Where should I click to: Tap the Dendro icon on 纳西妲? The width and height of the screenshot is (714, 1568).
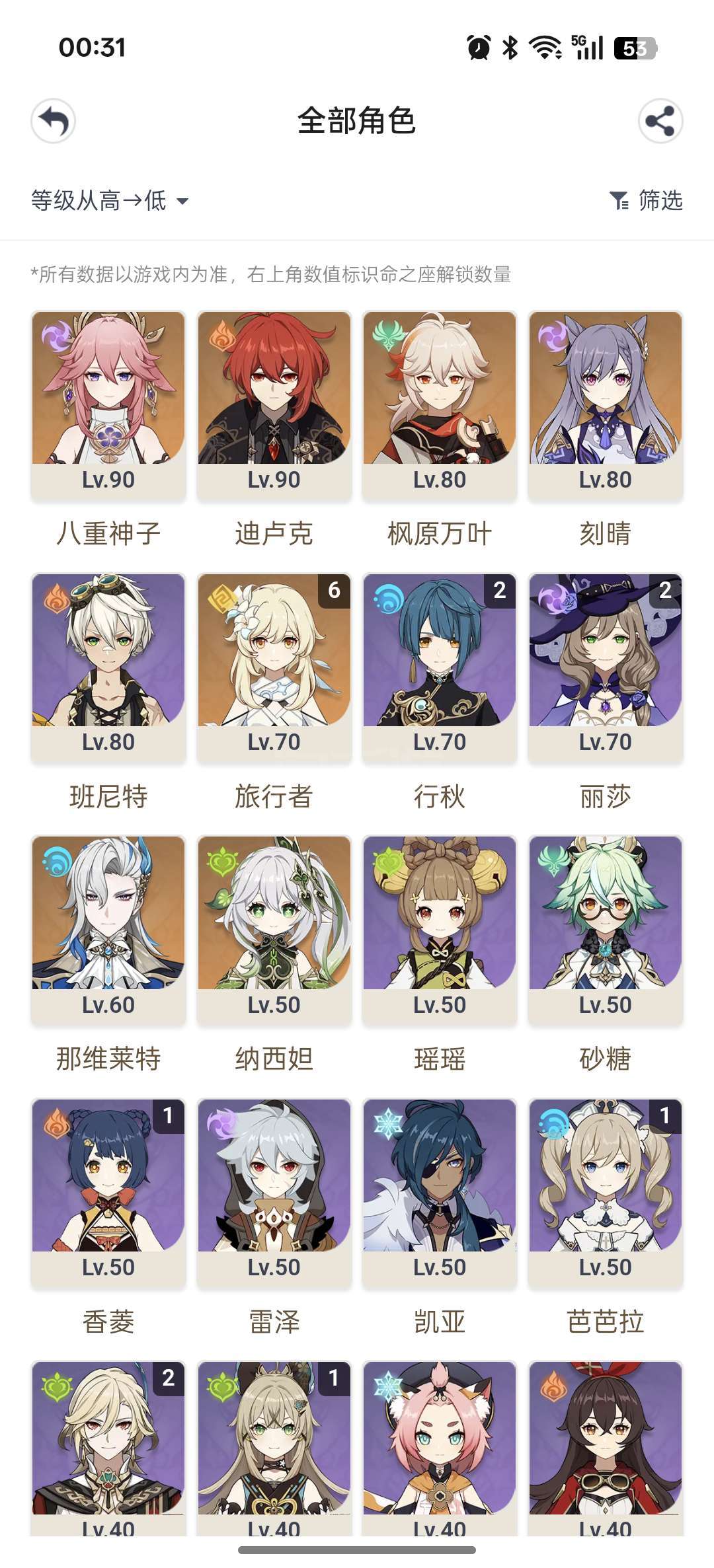click(223, 860)
